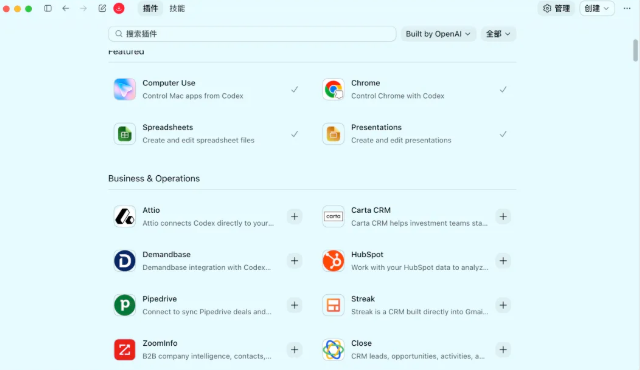Add the Streak plugin
The image size is (640, 370).
(503, 305)
